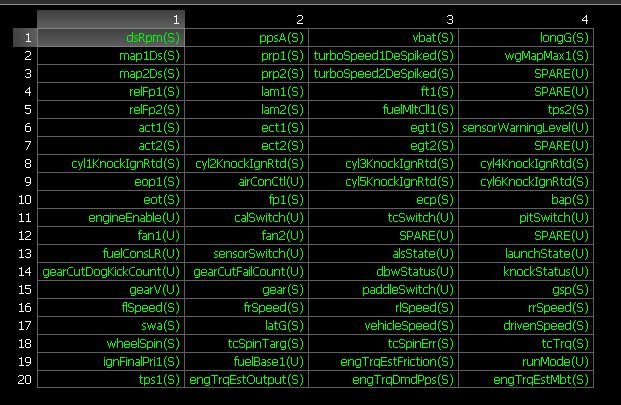Select the sensorWarningLevel(U) cell
Screen dimensions: 621x405
click(x=526, y=127)
